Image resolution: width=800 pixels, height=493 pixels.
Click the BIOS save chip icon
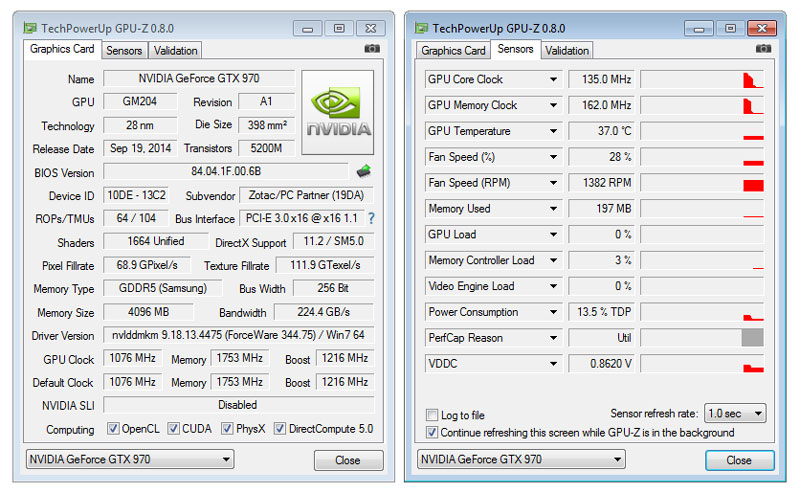coord(364,171)
